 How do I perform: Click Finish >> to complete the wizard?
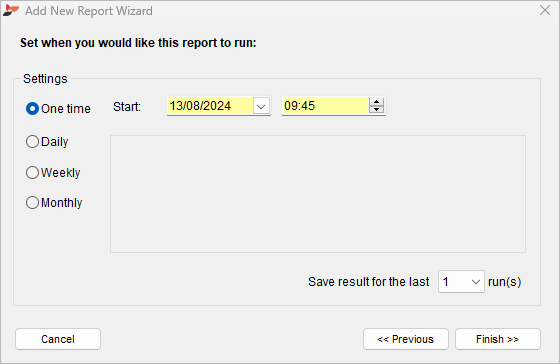498,339
